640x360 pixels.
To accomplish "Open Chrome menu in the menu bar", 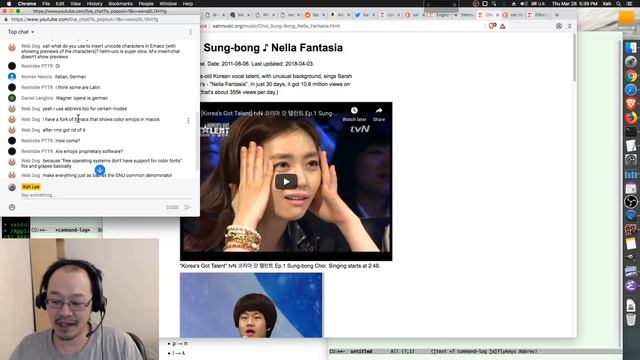I will [27, 4].
